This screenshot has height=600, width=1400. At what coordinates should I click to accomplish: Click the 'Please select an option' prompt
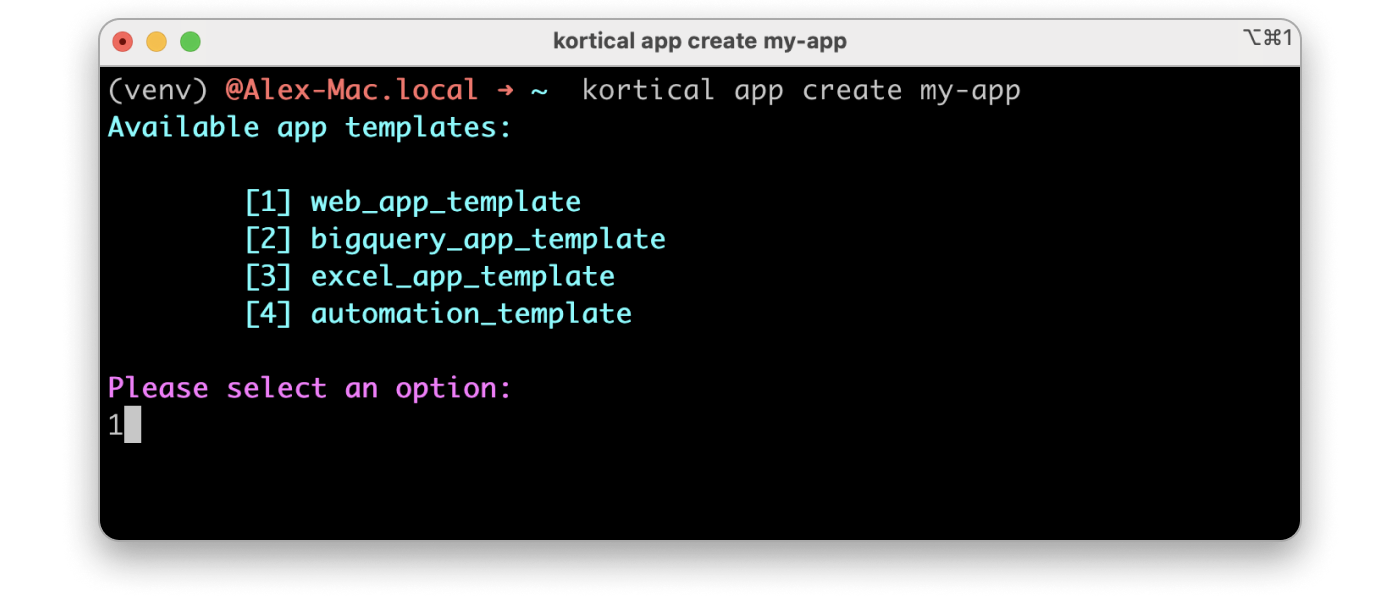310,388
